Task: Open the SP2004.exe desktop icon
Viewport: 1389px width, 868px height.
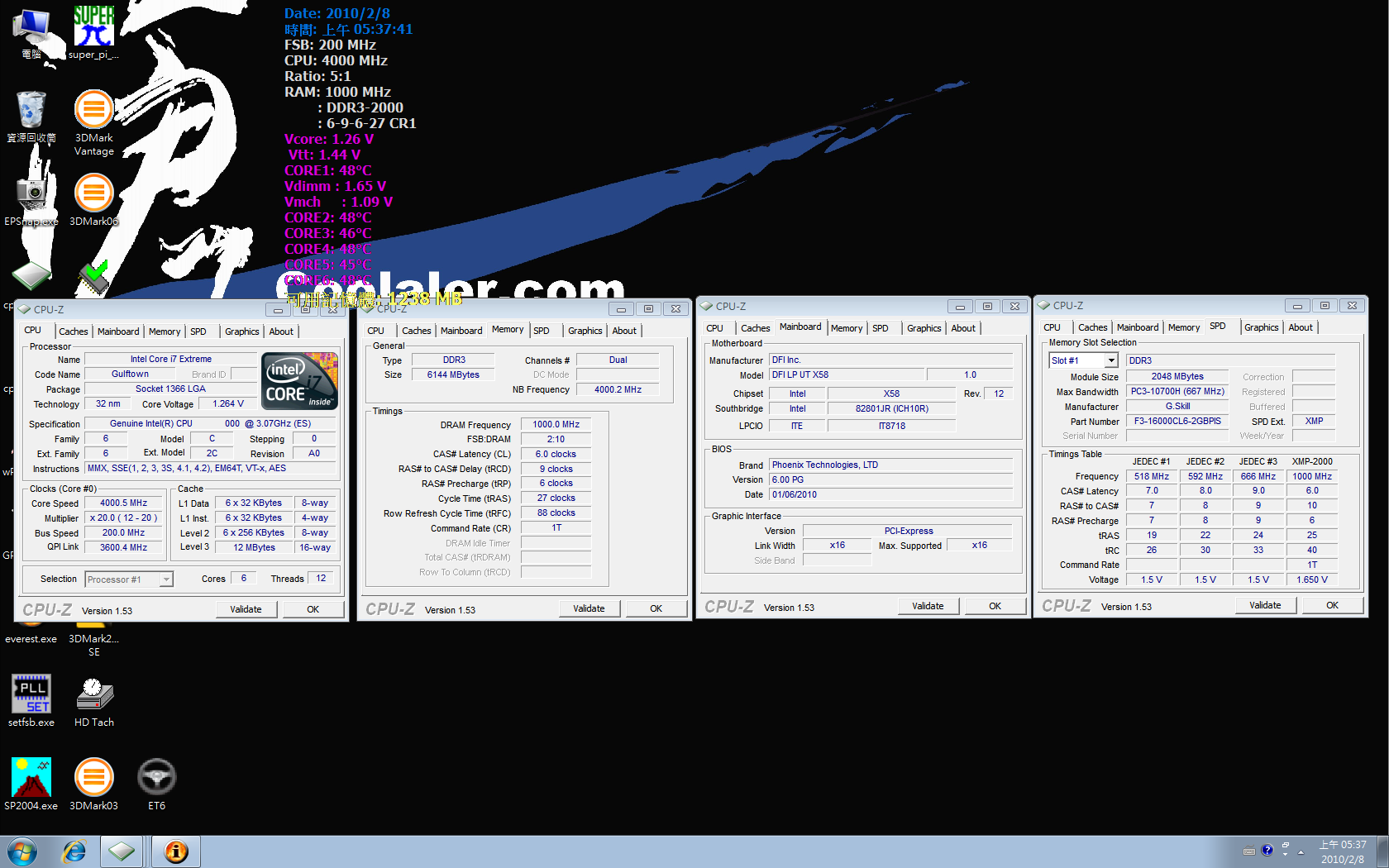Action: [31, 784]
